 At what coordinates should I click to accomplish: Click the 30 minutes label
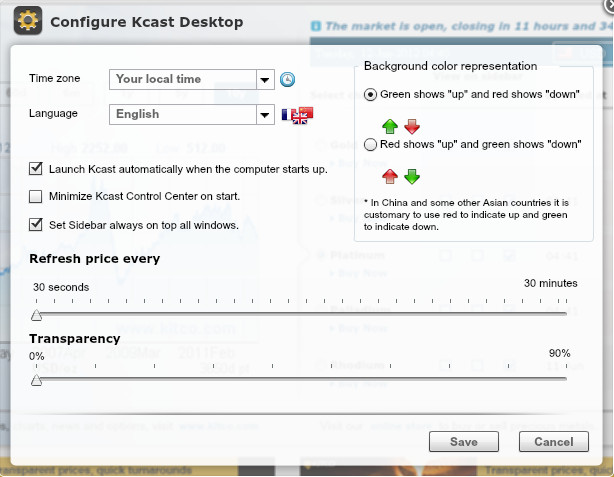point(551,283)
